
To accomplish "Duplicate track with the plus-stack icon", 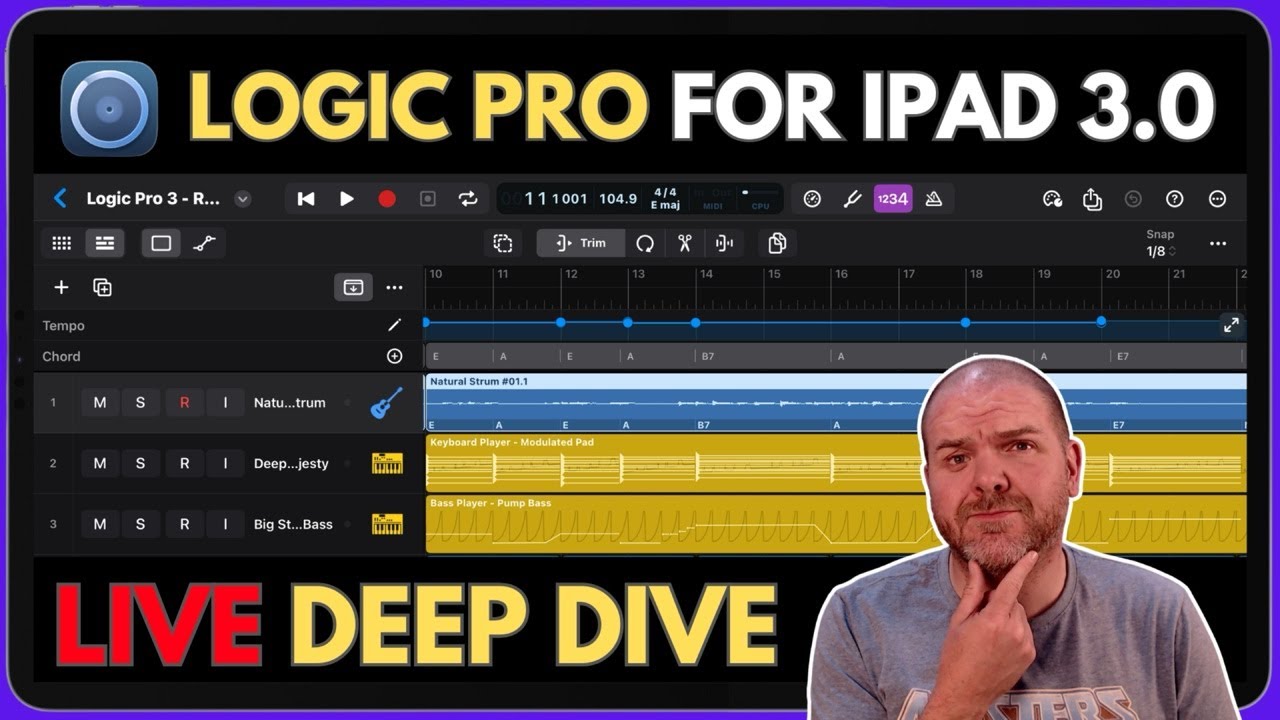I will [x=102, y=288].
